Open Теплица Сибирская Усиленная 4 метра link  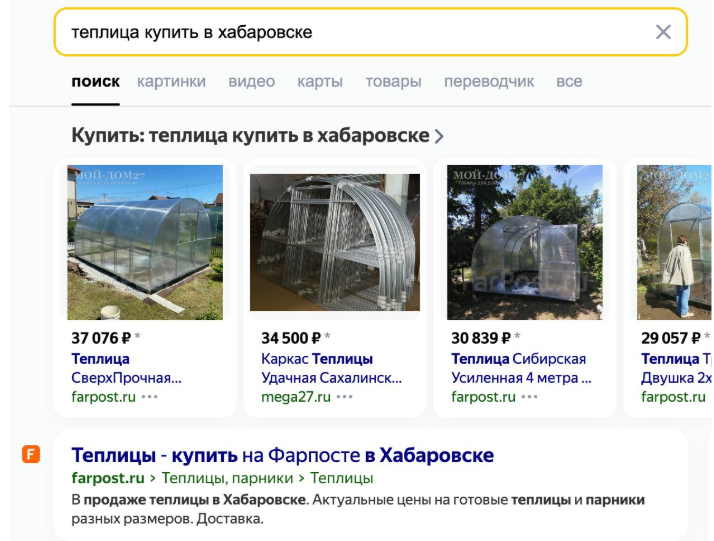[x=521, y=368]
